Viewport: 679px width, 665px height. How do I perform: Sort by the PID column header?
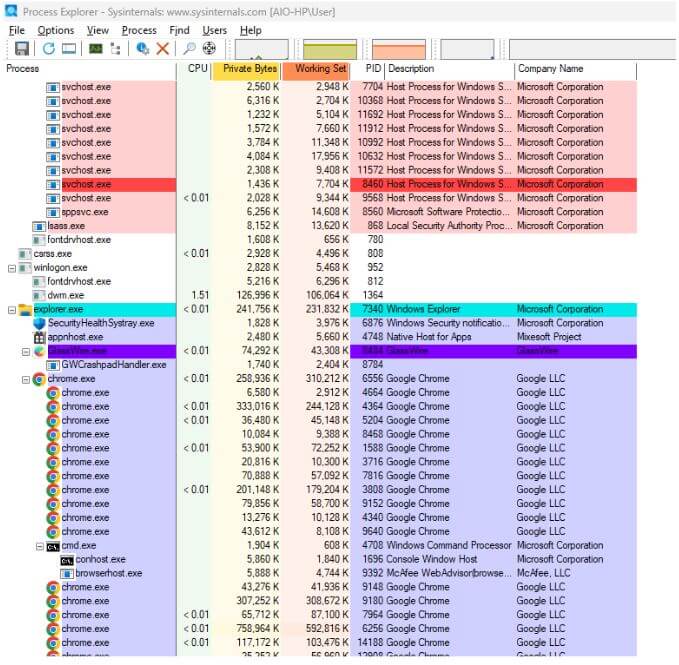point(368,69)
